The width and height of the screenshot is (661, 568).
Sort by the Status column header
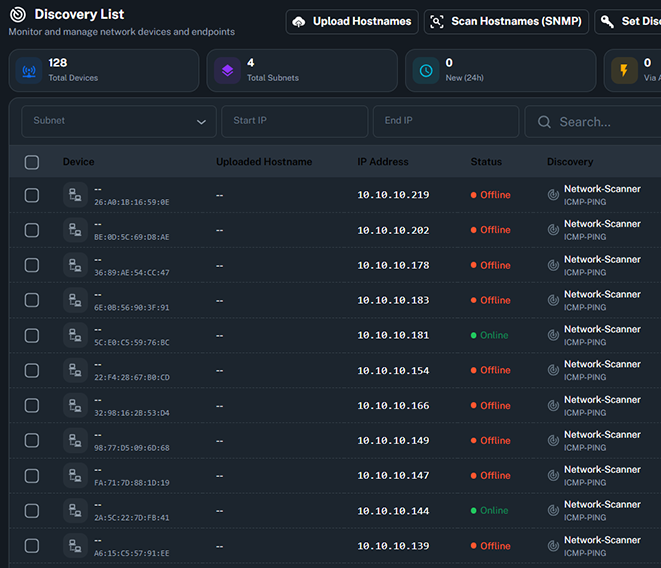coord(486,162)
